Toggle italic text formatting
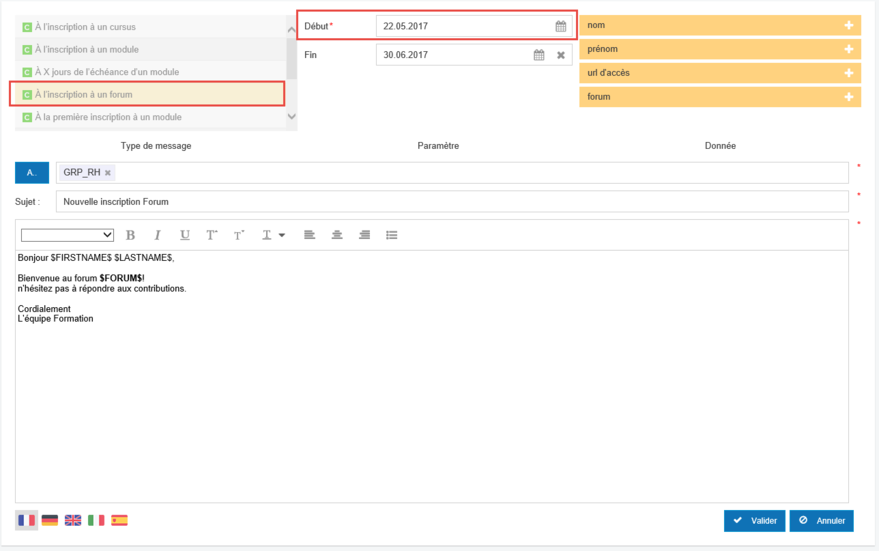The width and height of the screenshot is (879, 551). click(x=157, y=235)
